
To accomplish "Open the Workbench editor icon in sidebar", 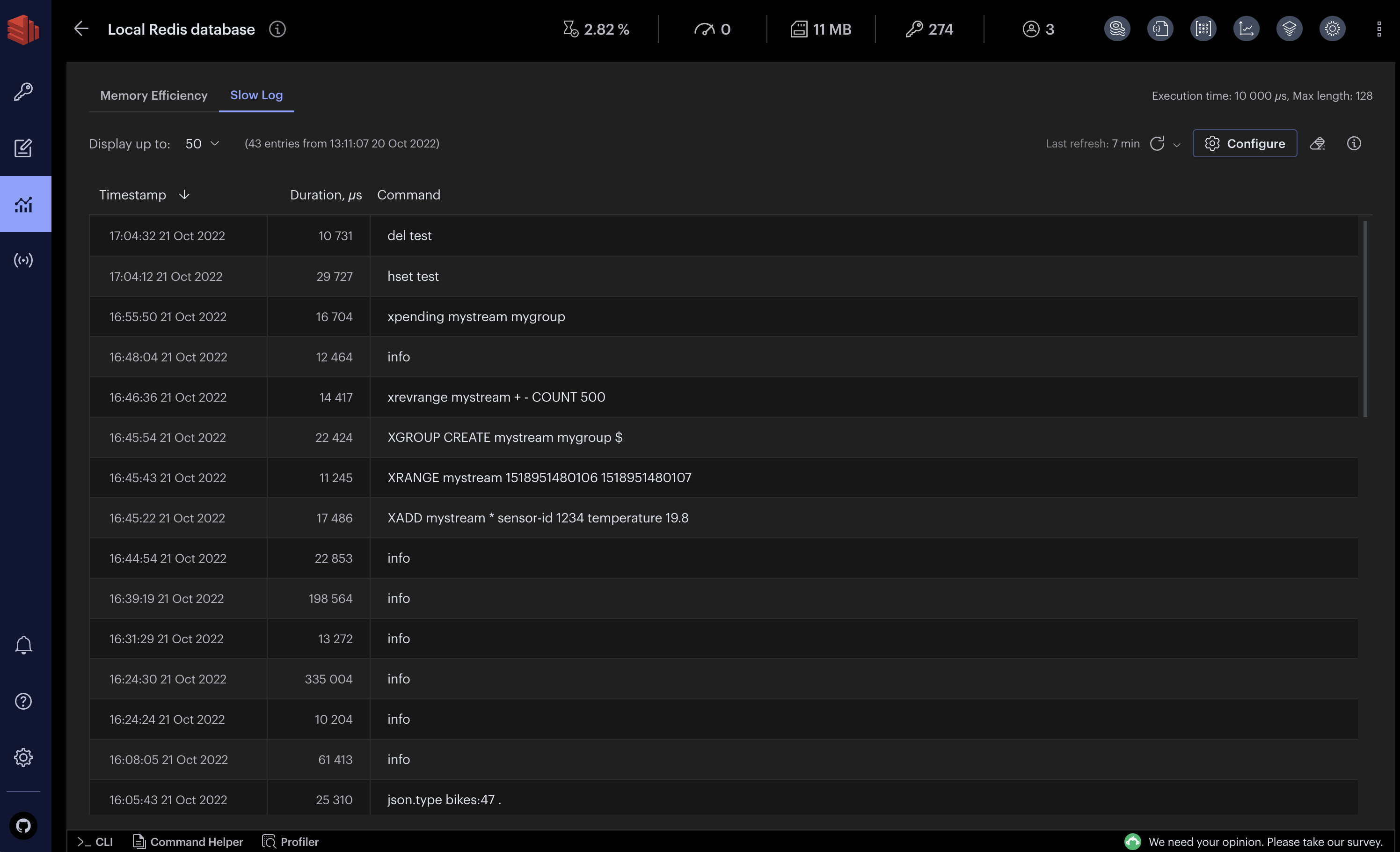I will coord(23,148).
